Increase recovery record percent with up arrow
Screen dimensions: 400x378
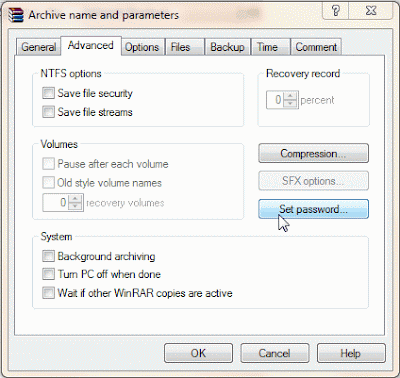(290, 96)
